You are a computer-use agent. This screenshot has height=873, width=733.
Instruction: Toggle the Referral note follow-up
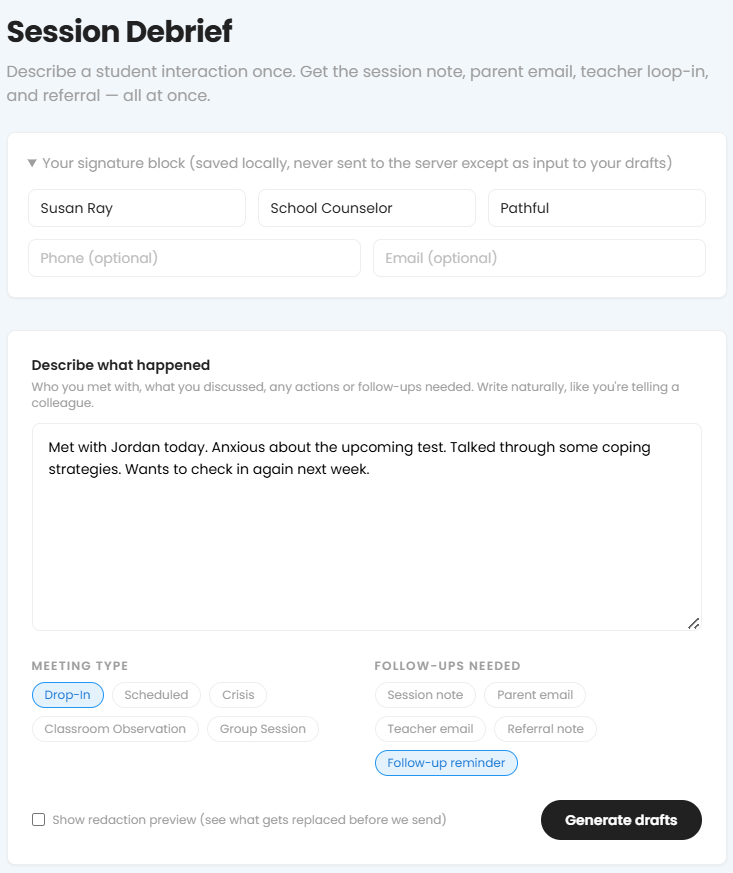pos(545,729)
